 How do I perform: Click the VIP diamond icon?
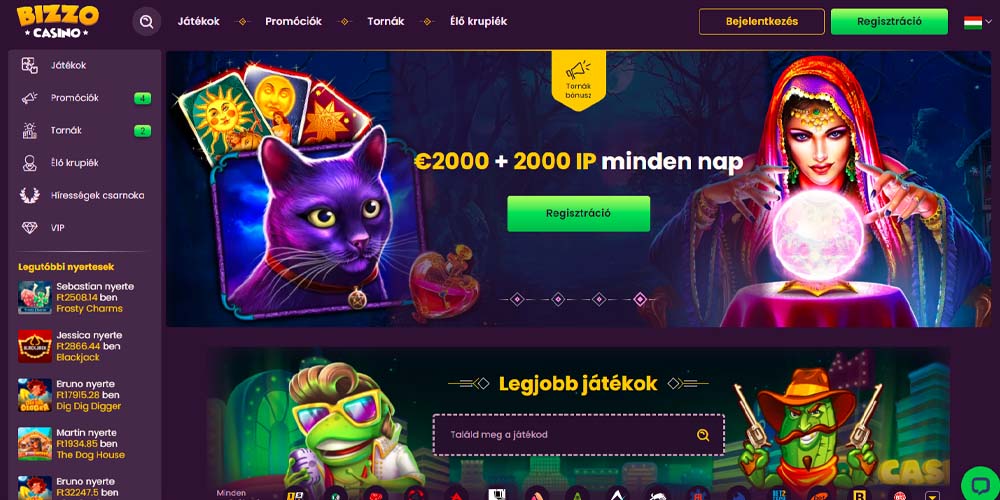tap(29, 228)
